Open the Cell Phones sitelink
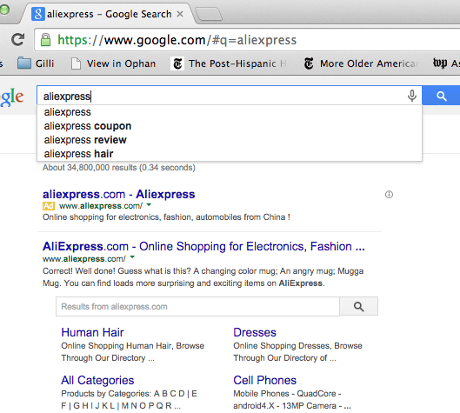The height and width of the screenshot is (413, 460). coord(265,380)
